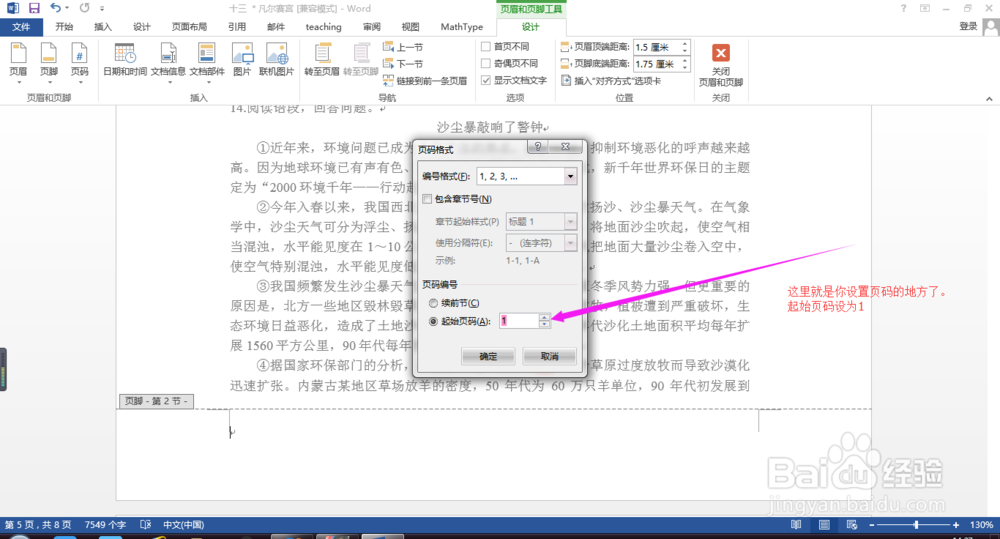Screen dimensions: 1000x539
Task: Go to header with 转至页眉
Action: [322, 61]
